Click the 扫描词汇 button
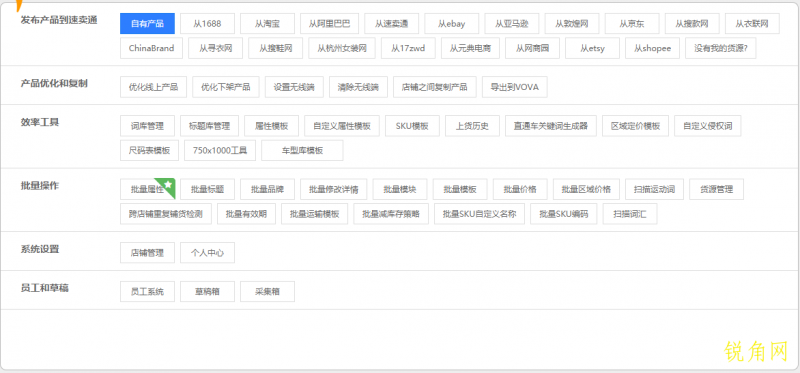Screen dimensions: 800x373 tap(630, 214)
